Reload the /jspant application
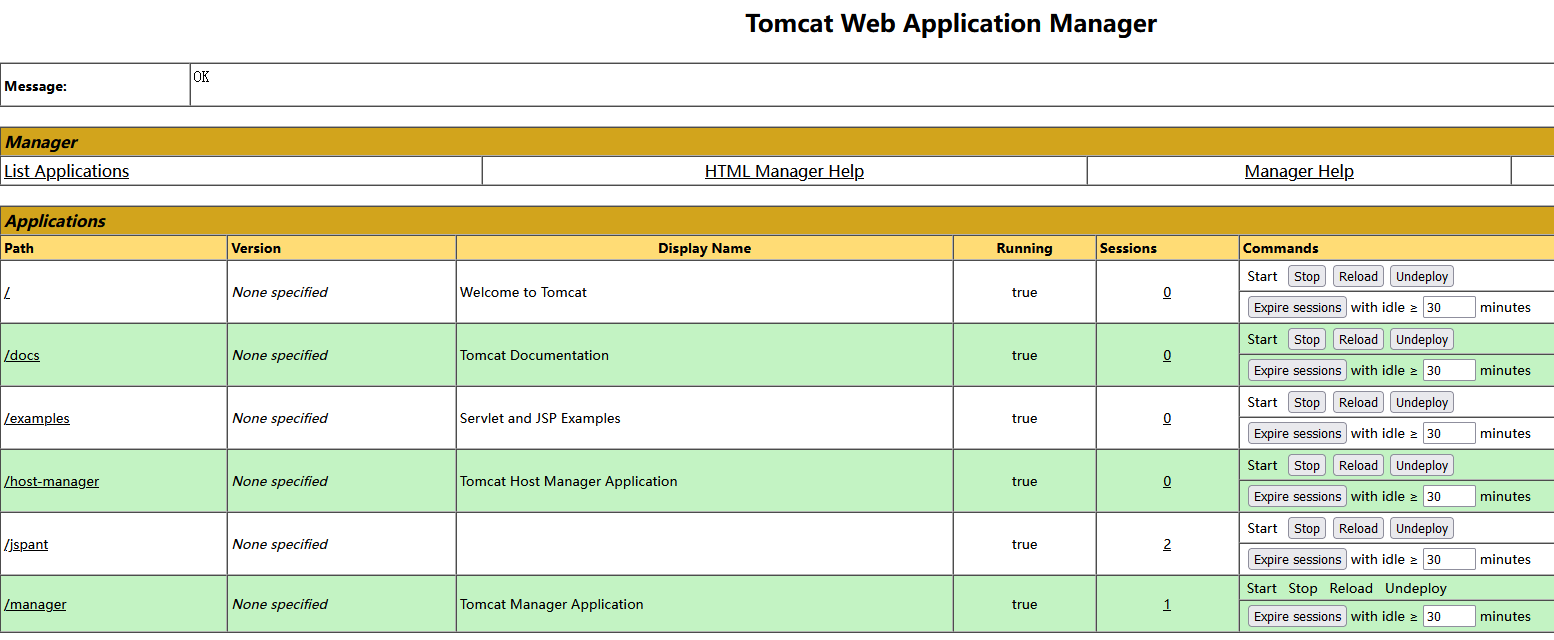 [1358, 528]
